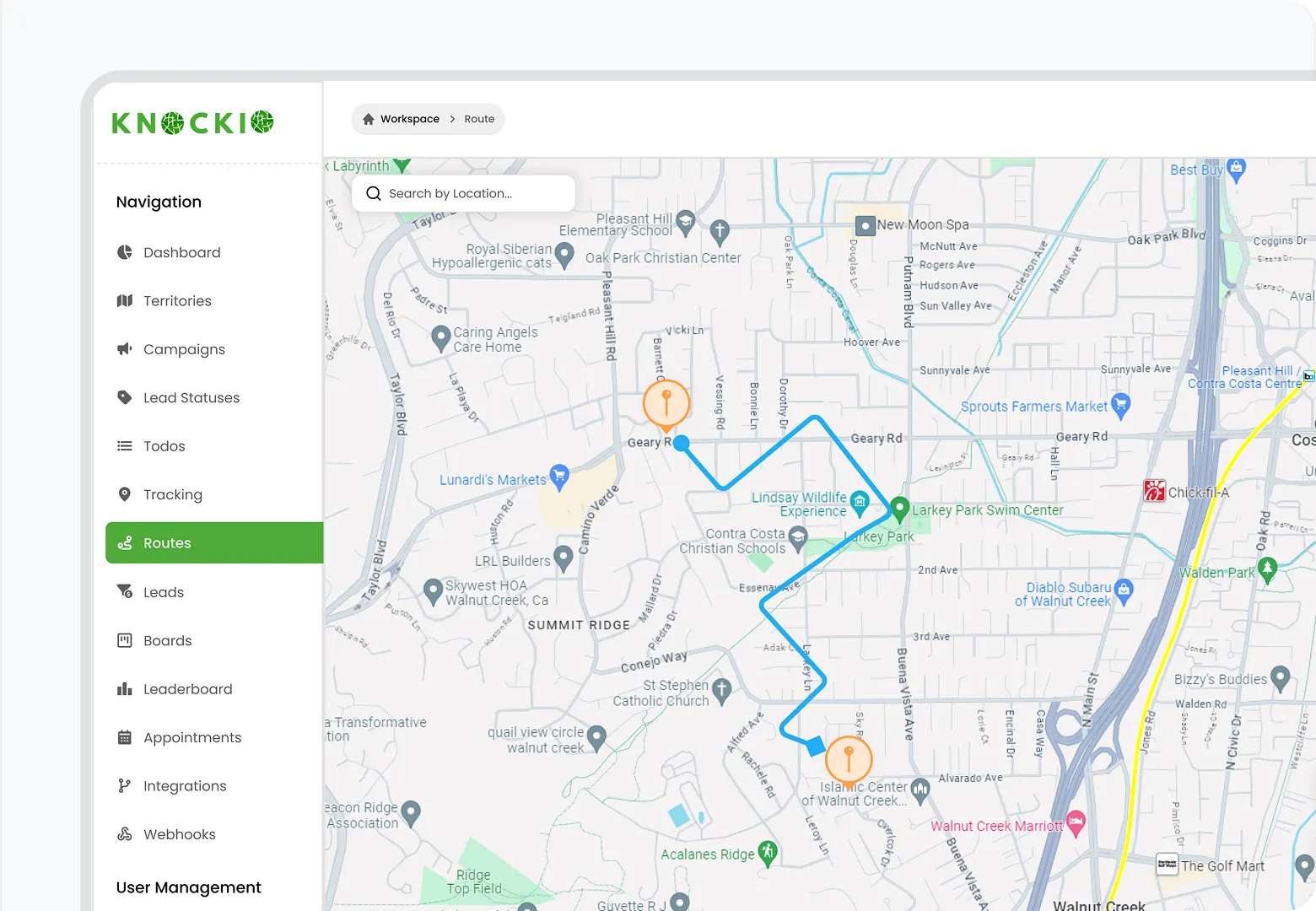Click the orange route pin near Geary Rd
The height and width of the screenshot is (911, 1316).
666,404
